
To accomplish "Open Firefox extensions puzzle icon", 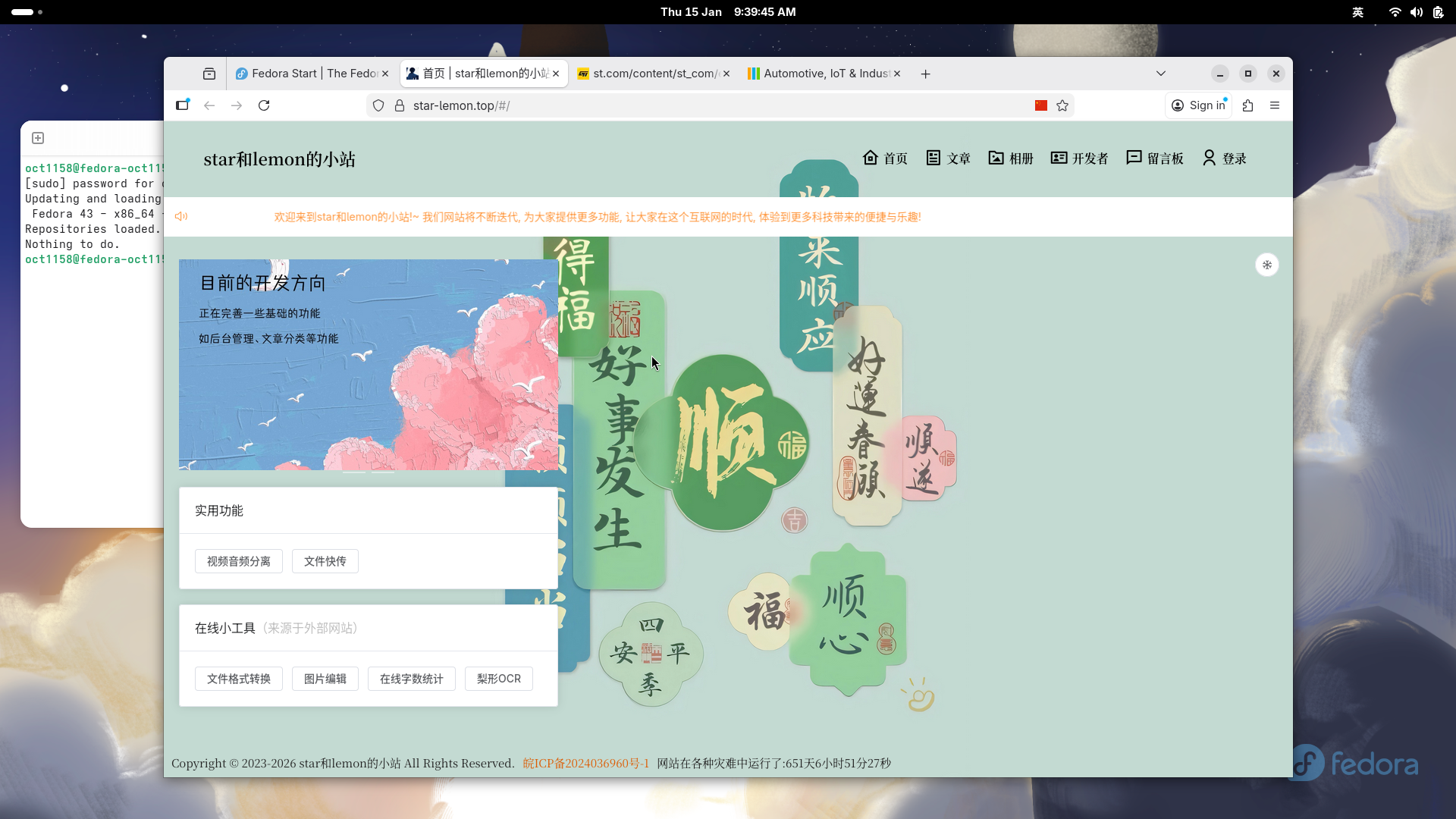I will pos(1248,105).
